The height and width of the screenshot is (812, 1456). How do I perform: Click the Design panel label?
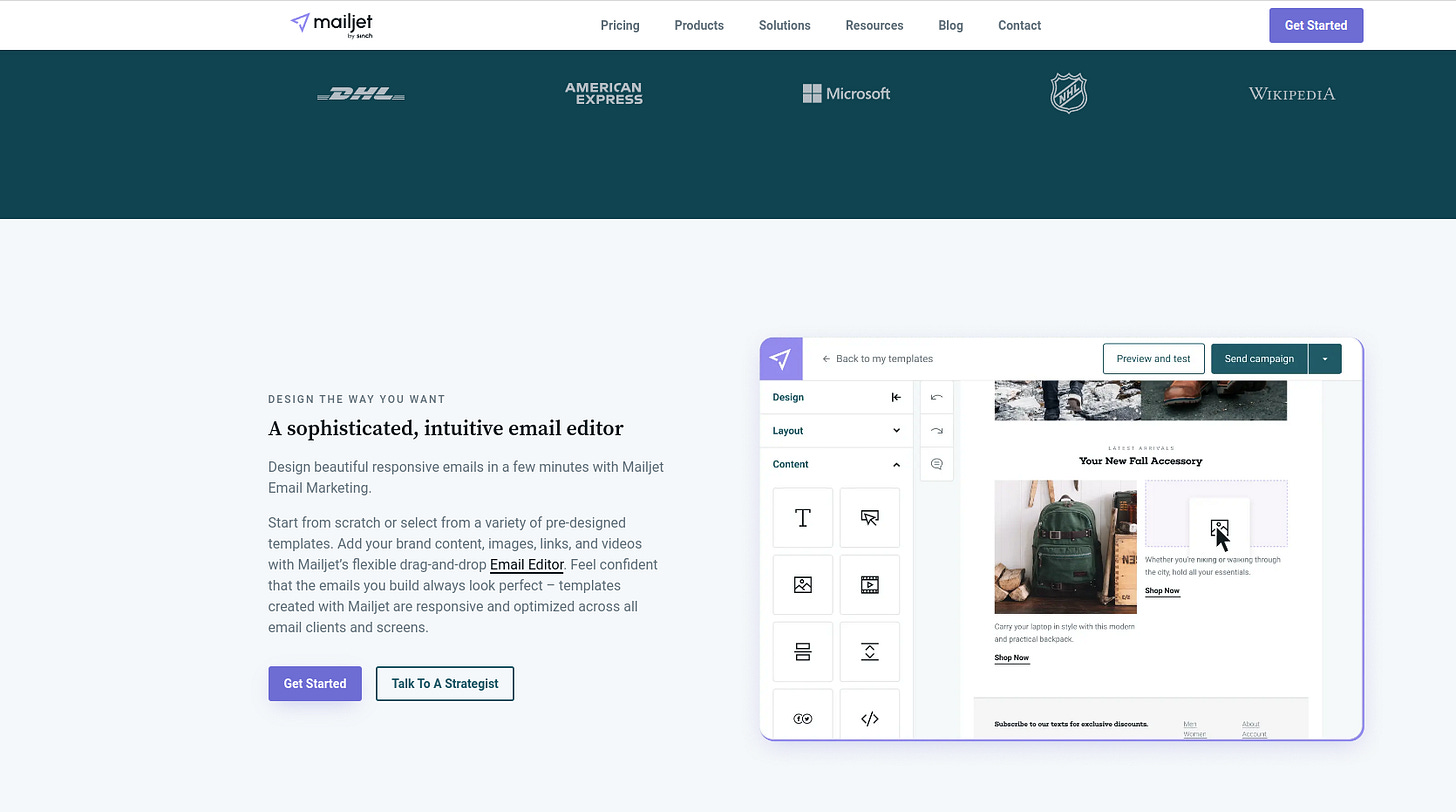788,397
